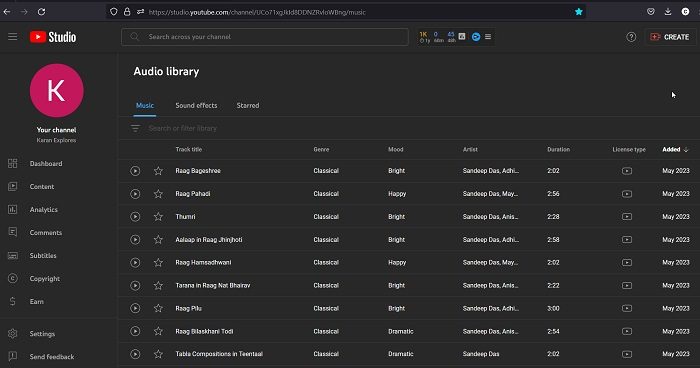Switch to the Sound effects tab
The image size is (700, 368).
tap(196, 105)
